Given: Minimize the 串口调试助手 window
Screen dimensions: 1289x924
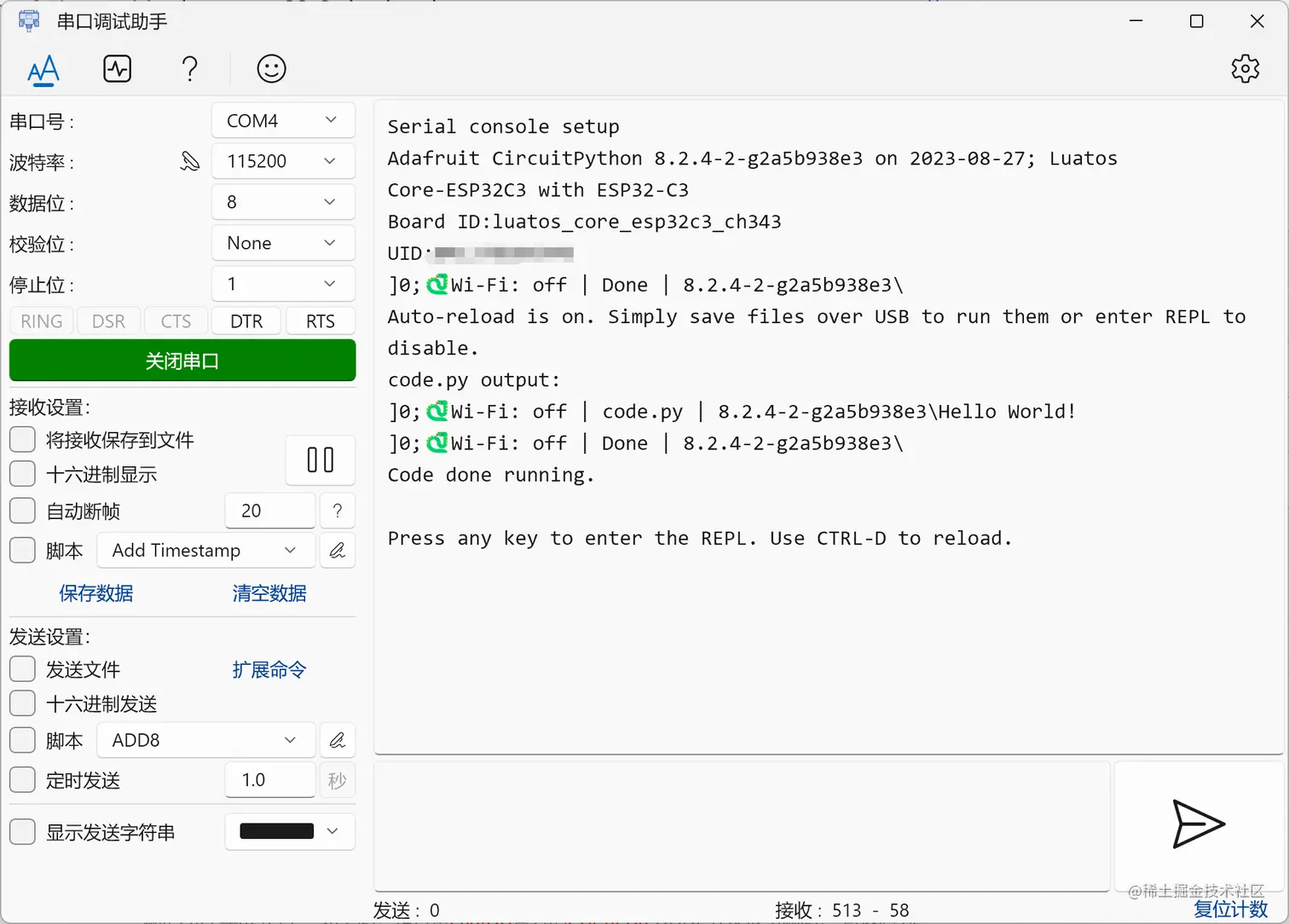Looking at the screenshot, I should 1136,20.
